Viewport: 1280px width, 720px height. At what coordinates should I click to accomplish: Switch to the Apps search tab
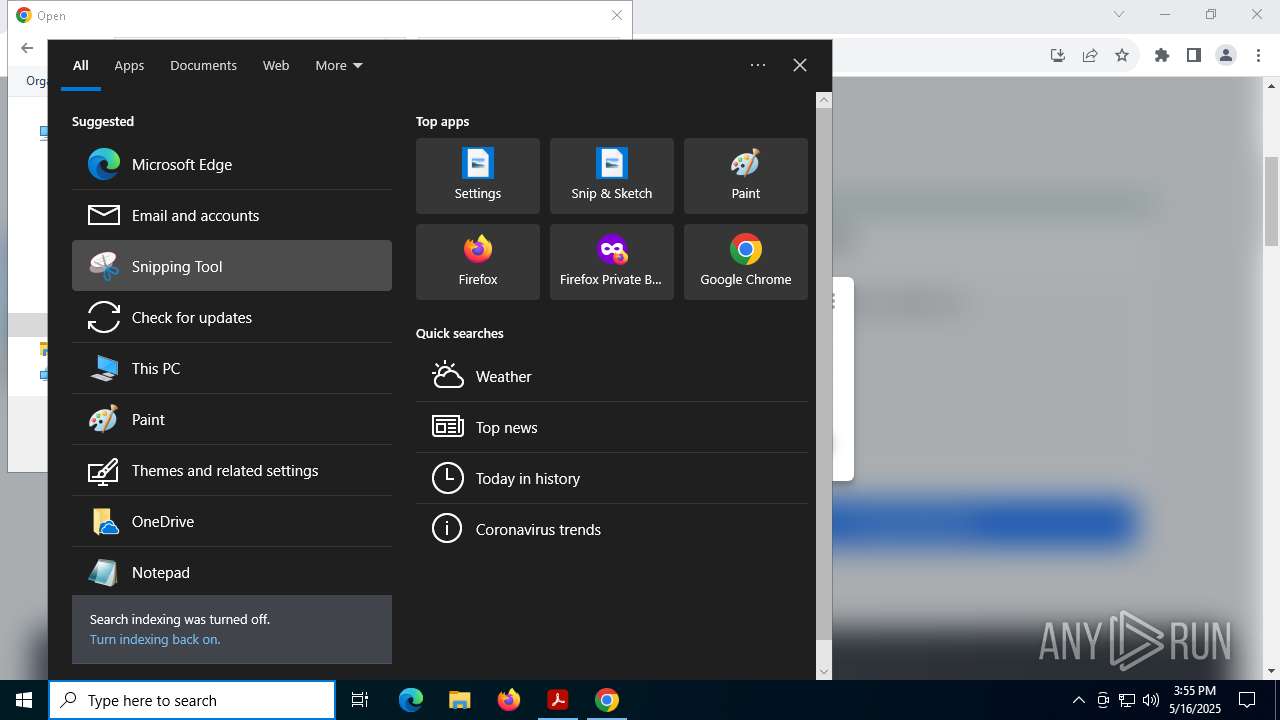129,65
